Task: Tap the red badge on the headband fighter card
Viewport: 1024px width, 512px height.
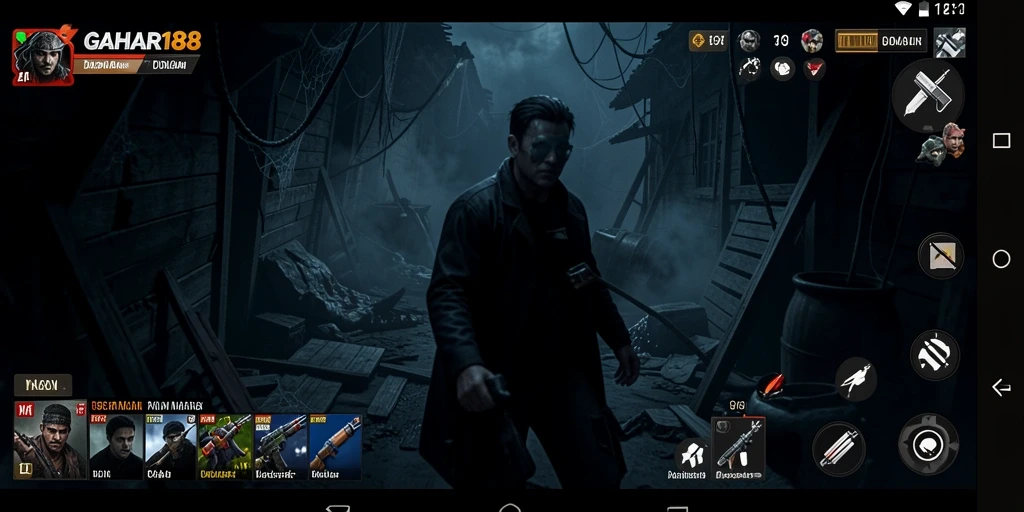Action: [x=25, y=410]
